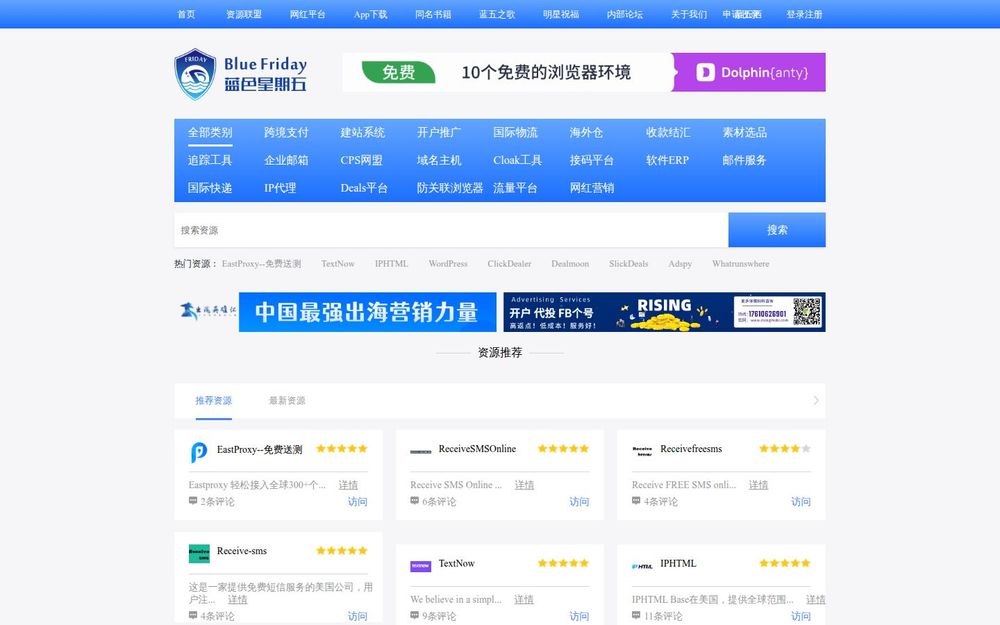Click 访问 on the Receivefreesms card
Screen dimensions: 1000x625
pos(800,501)
